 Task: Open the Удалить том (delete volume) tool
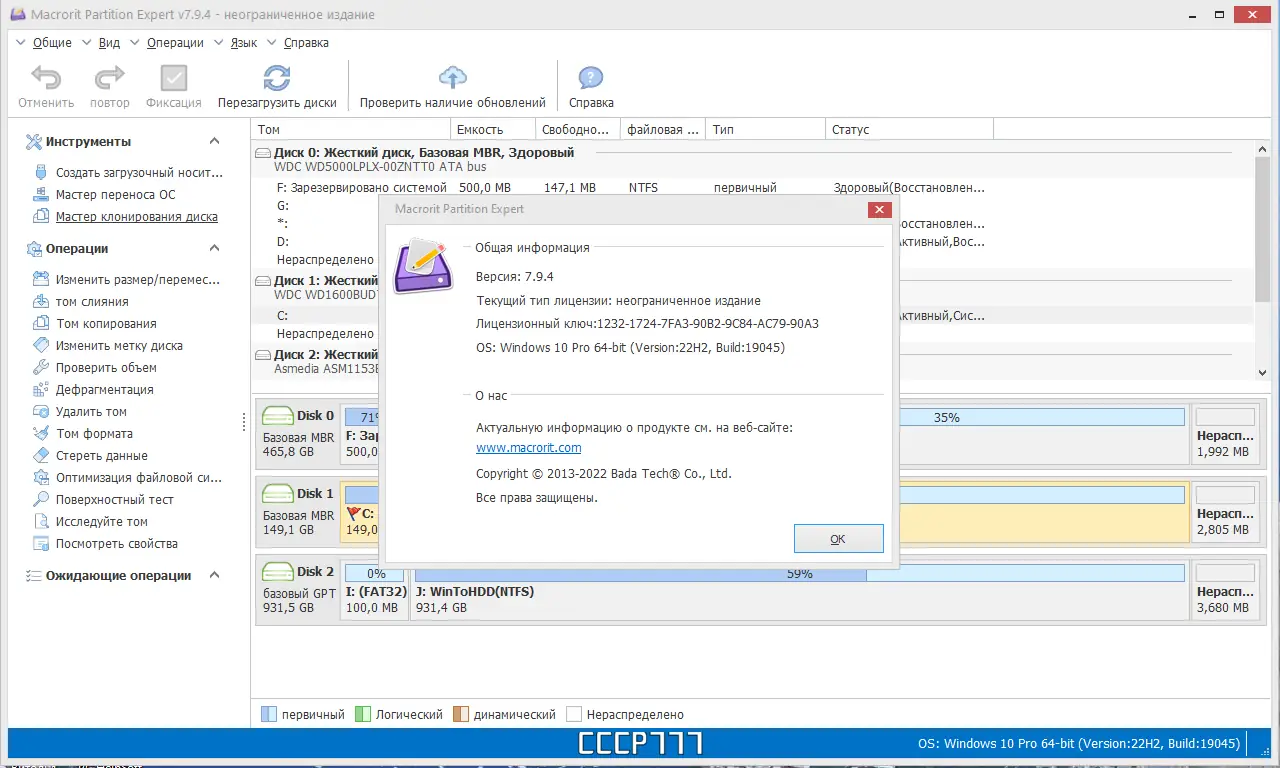click(94, 411)
